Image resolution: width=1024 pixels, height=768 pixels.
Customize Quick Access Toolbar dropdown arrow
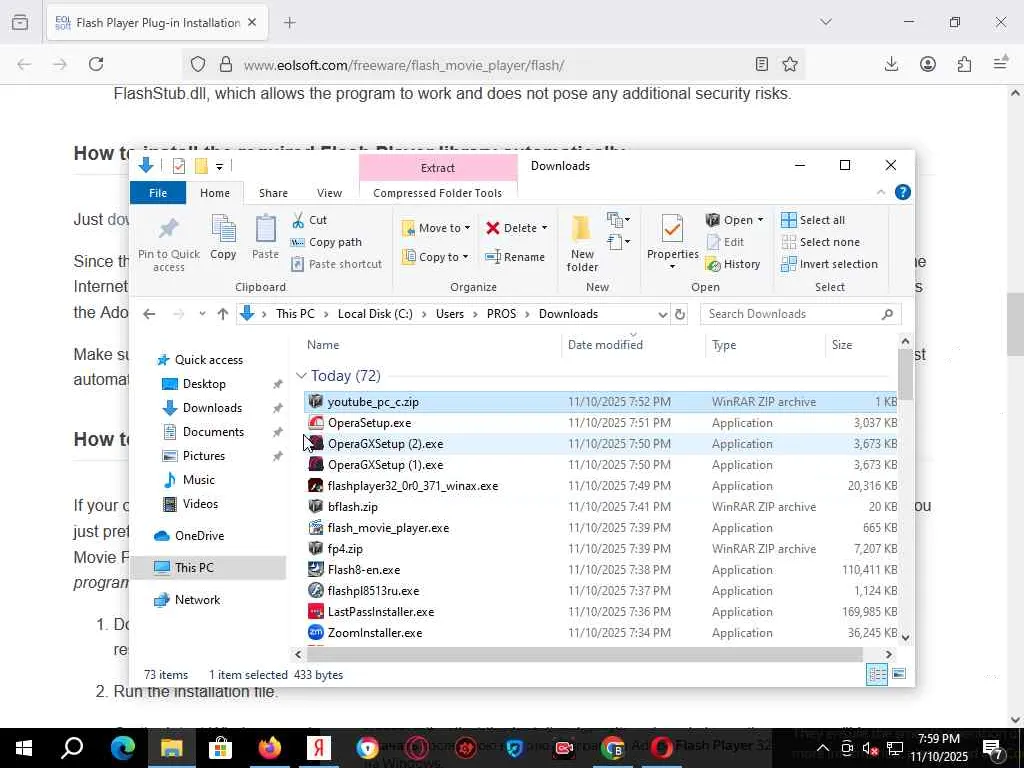point(219,167)
